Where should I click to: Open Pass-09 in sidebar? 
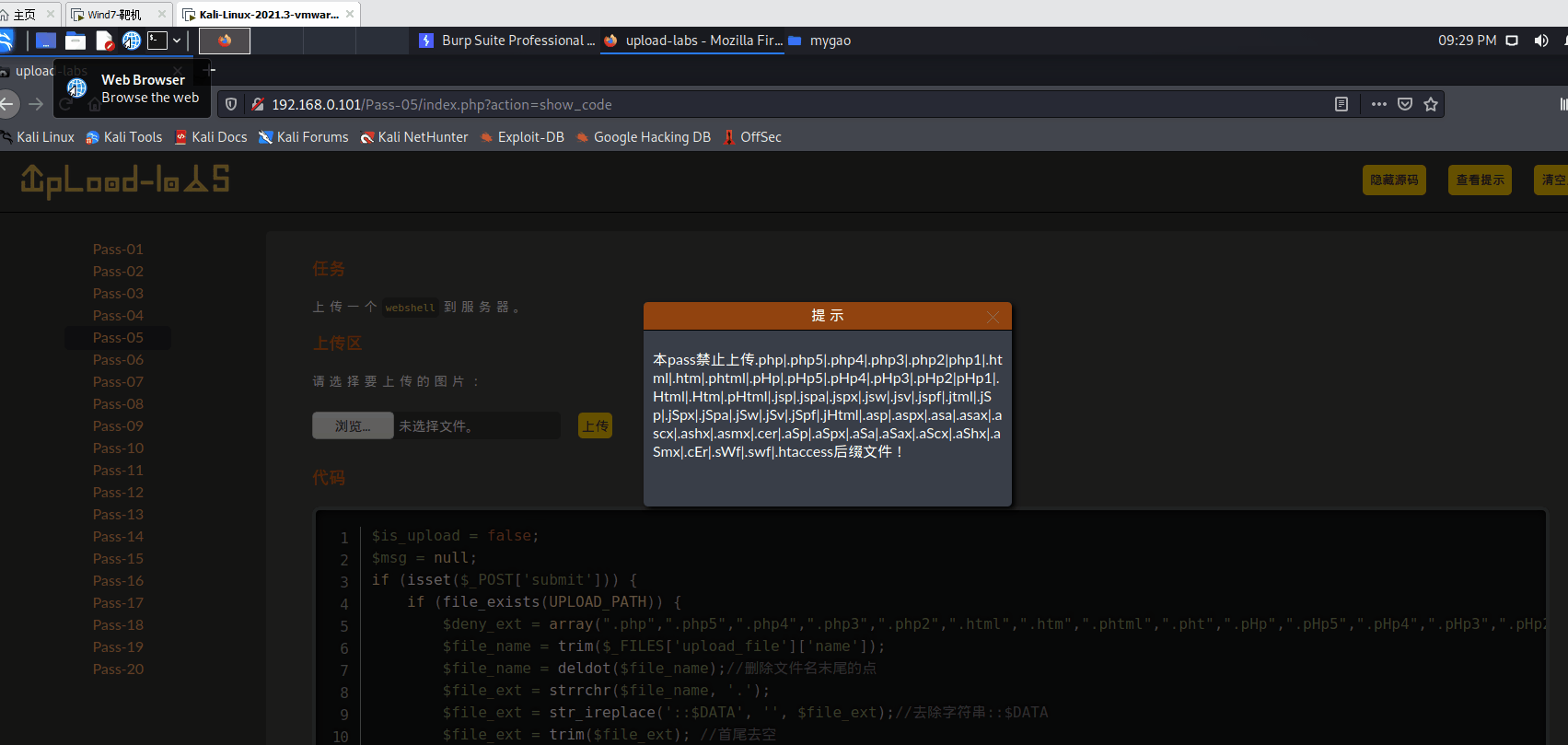coord(118,426)
